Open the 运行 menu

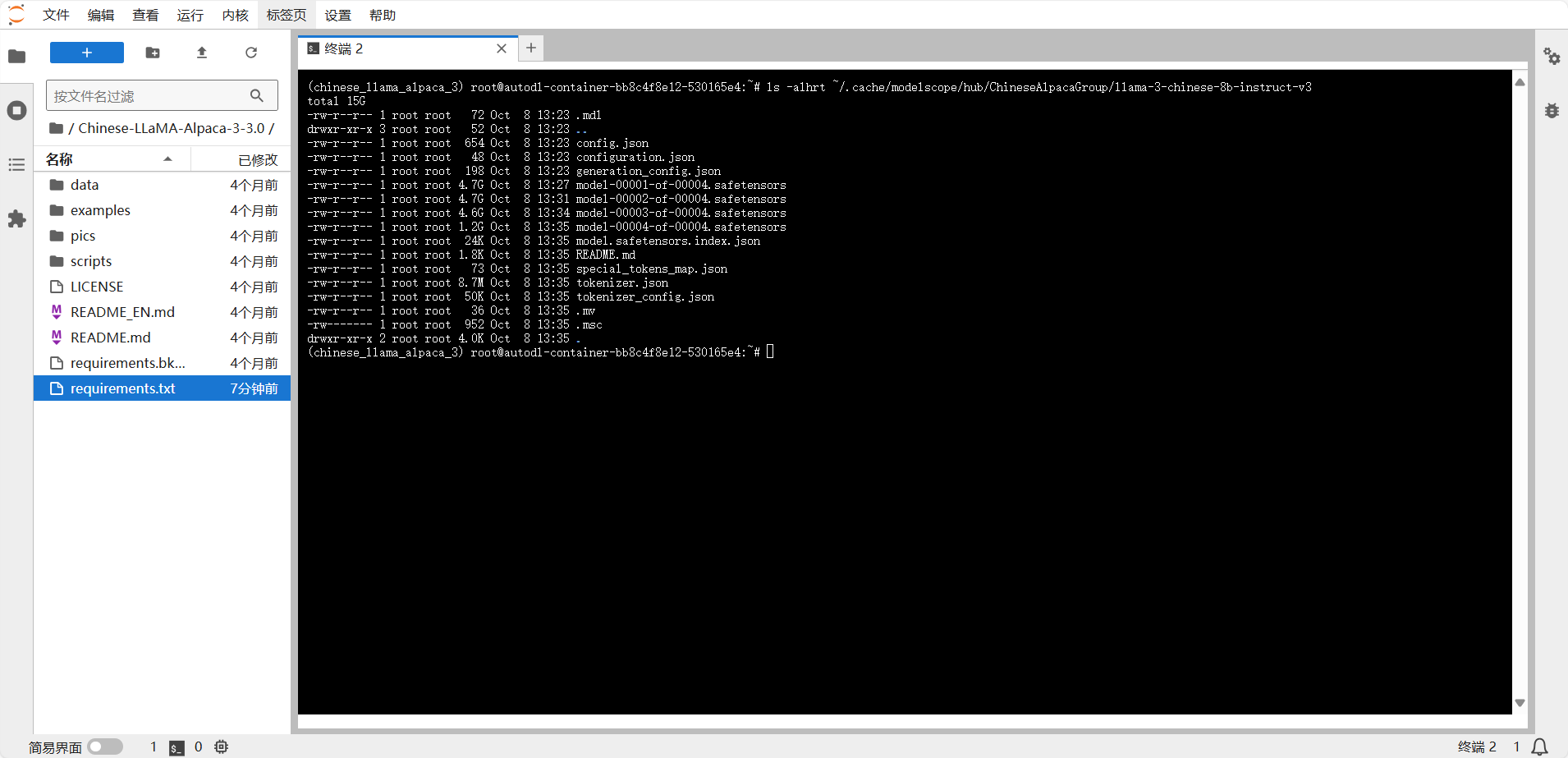tap(190, 15)
